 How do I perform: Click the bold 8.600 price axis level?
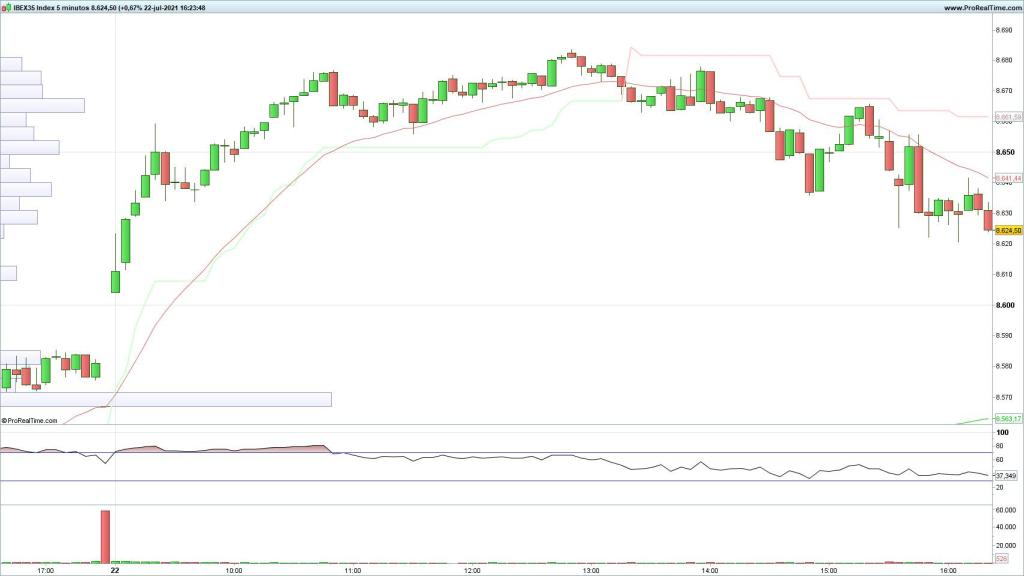pyautogui.click(x=1004, y=305)
